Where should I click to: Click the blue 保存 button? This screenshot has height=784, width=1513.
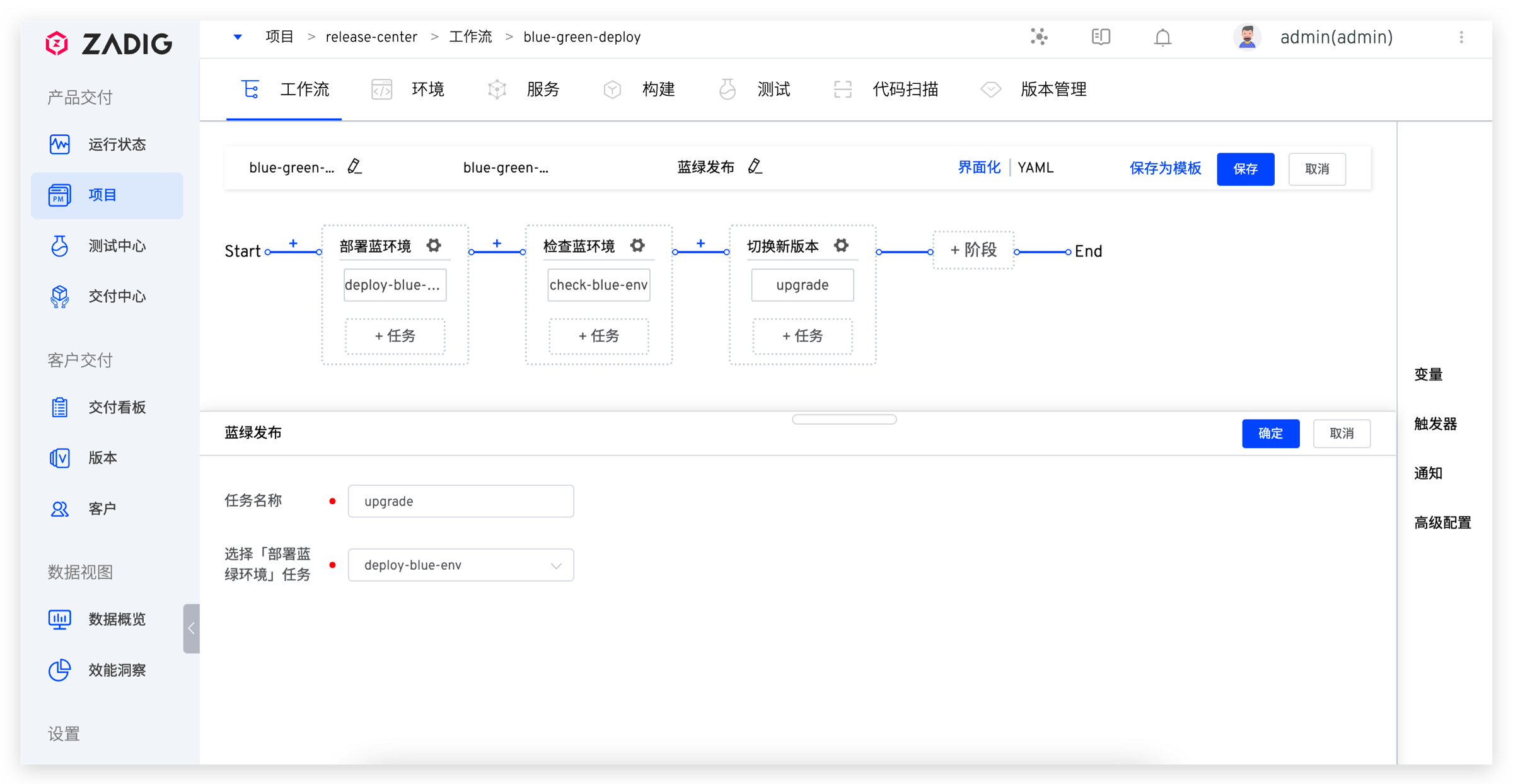(1244, 169)
